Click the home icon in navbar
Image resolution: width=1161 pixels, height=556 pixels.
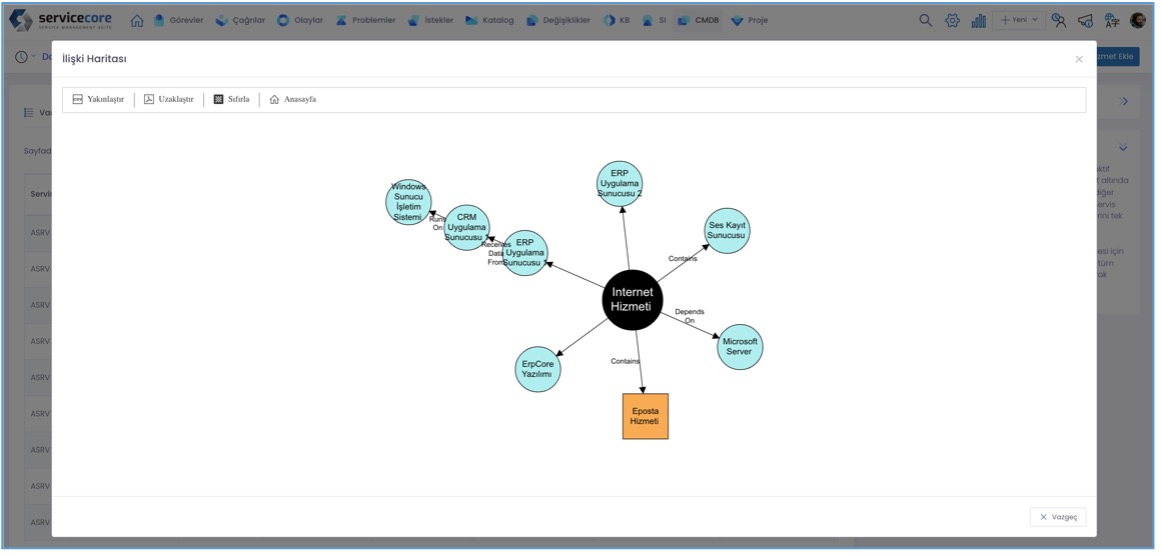point(137,20)
